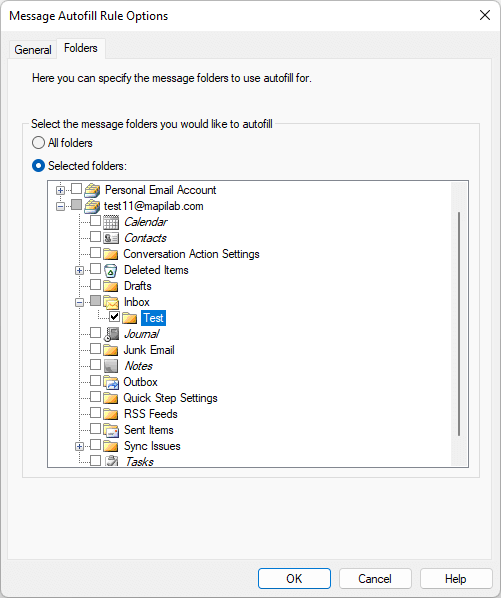Select the All folders radio option
The width and height of the screenshot is (501, 598).
click(38, 143)
